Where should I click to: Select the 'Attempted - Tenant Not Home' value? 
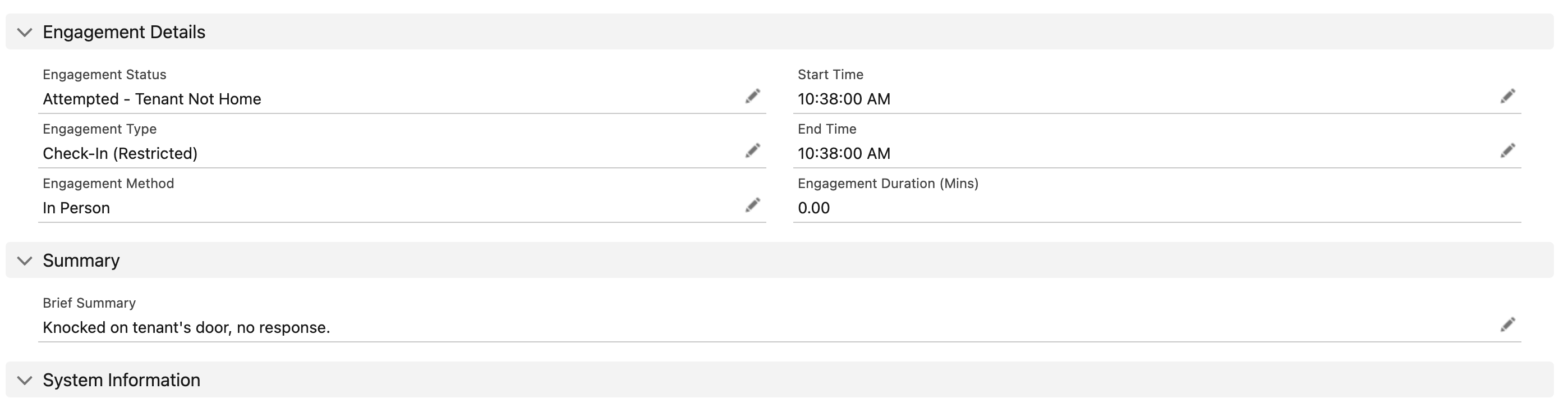[151, 99]
